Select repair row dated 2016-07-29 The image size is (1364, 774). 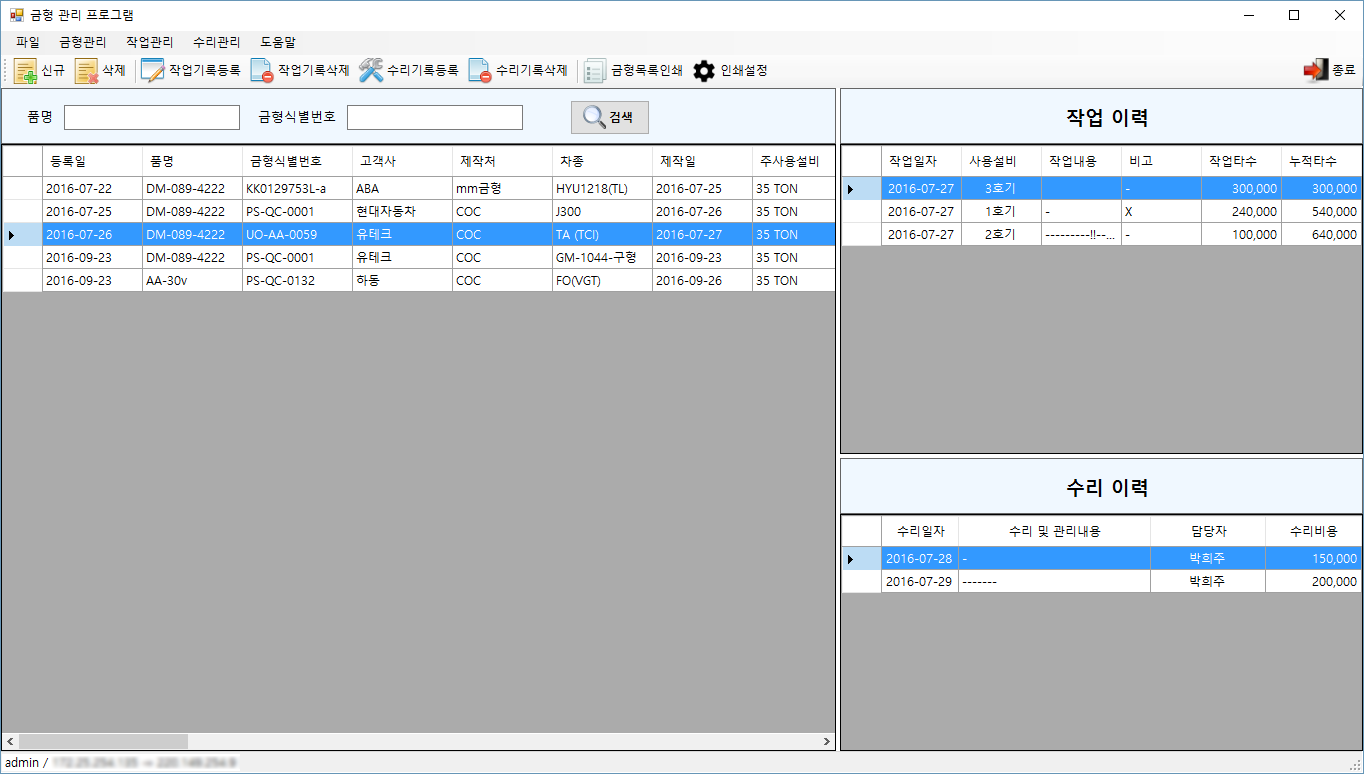click(x=1101, y=581)
